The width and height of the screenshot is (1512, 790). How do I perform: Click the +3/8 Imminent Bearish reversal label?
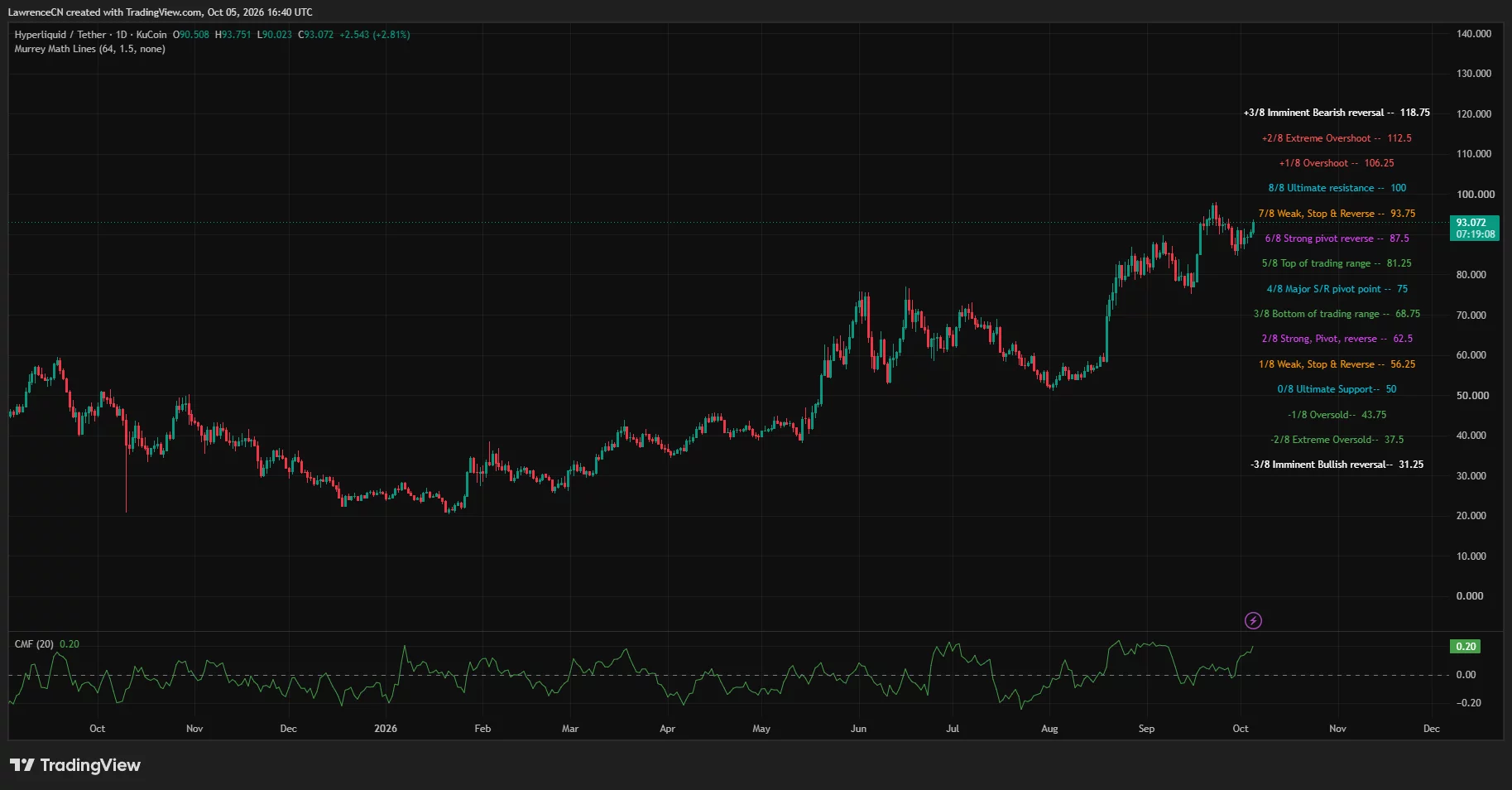click(1337, 113)
